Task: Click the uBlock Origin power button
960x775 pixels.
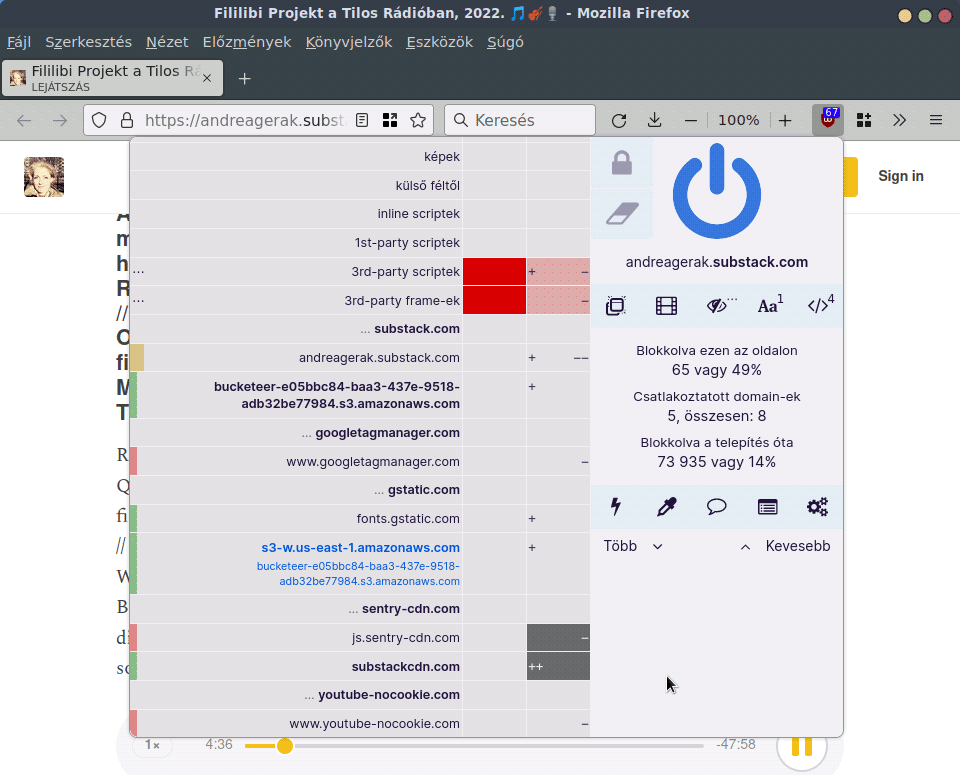Action: (x=716, y=191)
